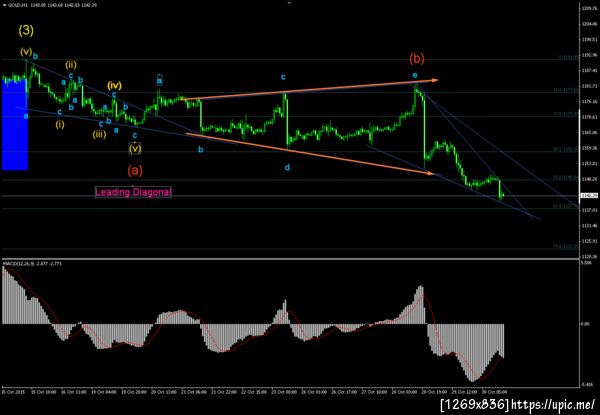Click the 1148.26 price axis value
Screen dimensions: 600x415
(x=589, y=179)
